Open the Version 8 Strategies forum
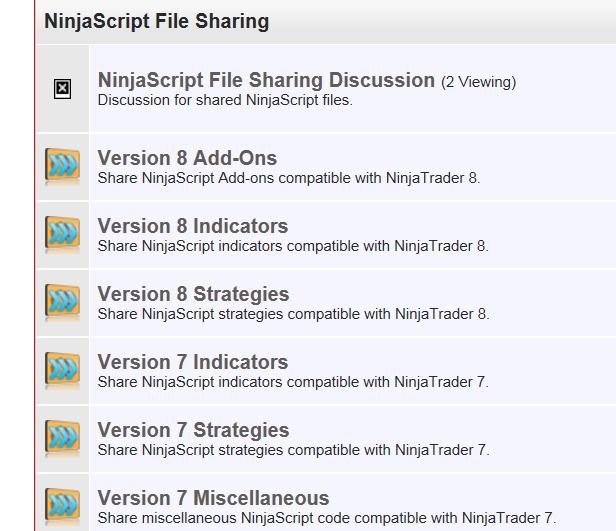Image resolution: width=616 pixels, height=531 pixels. [193, 294]
